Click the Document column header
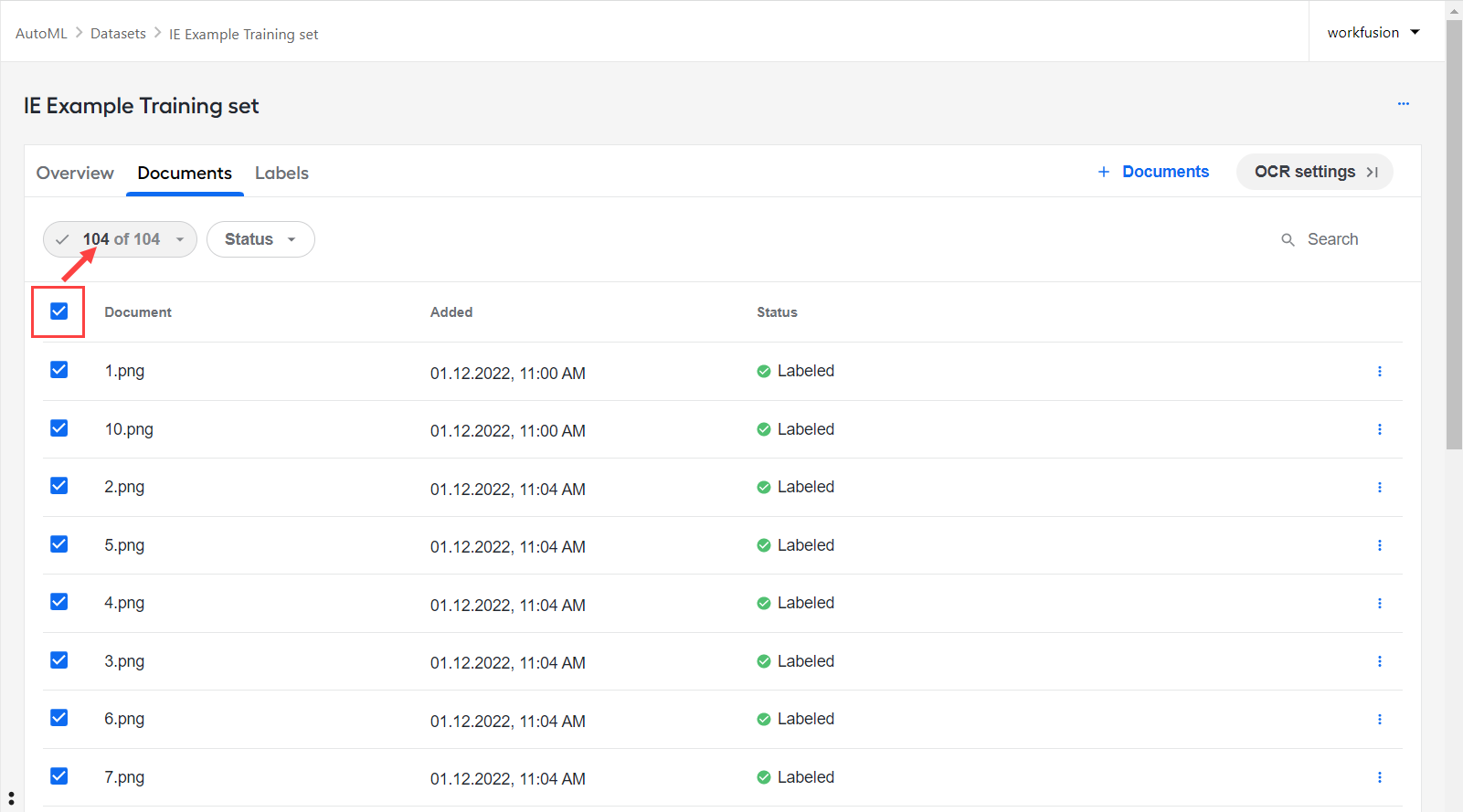 138,312
